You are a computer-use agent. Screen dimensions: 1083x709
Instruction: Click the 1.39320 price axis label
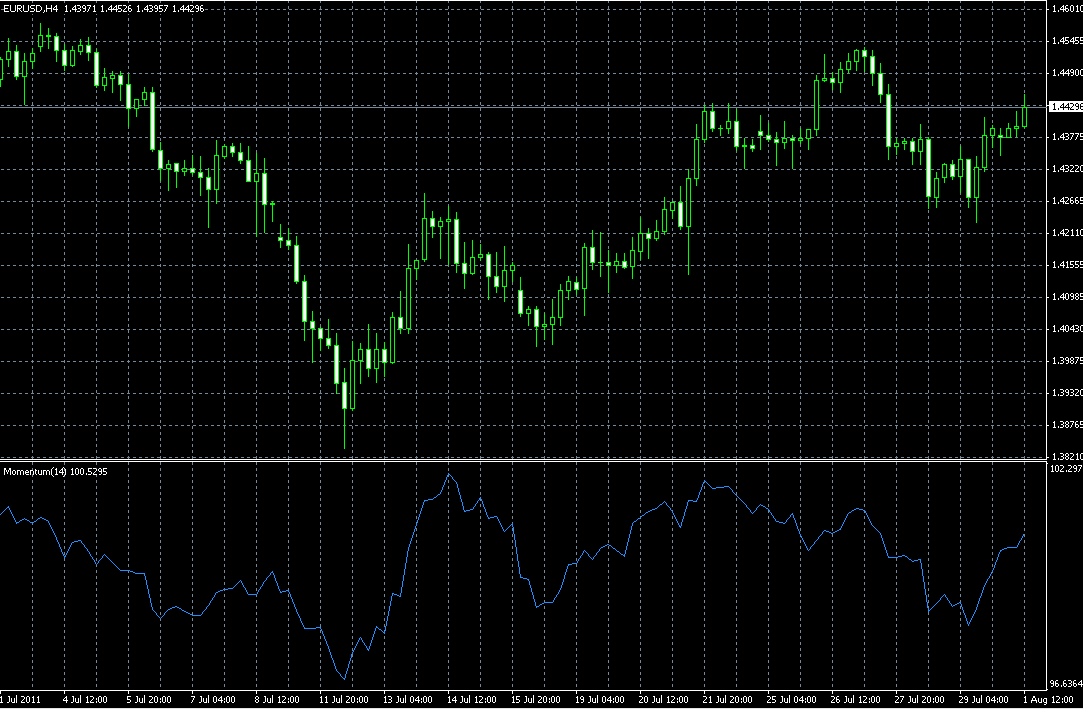tap(1066, 393)
